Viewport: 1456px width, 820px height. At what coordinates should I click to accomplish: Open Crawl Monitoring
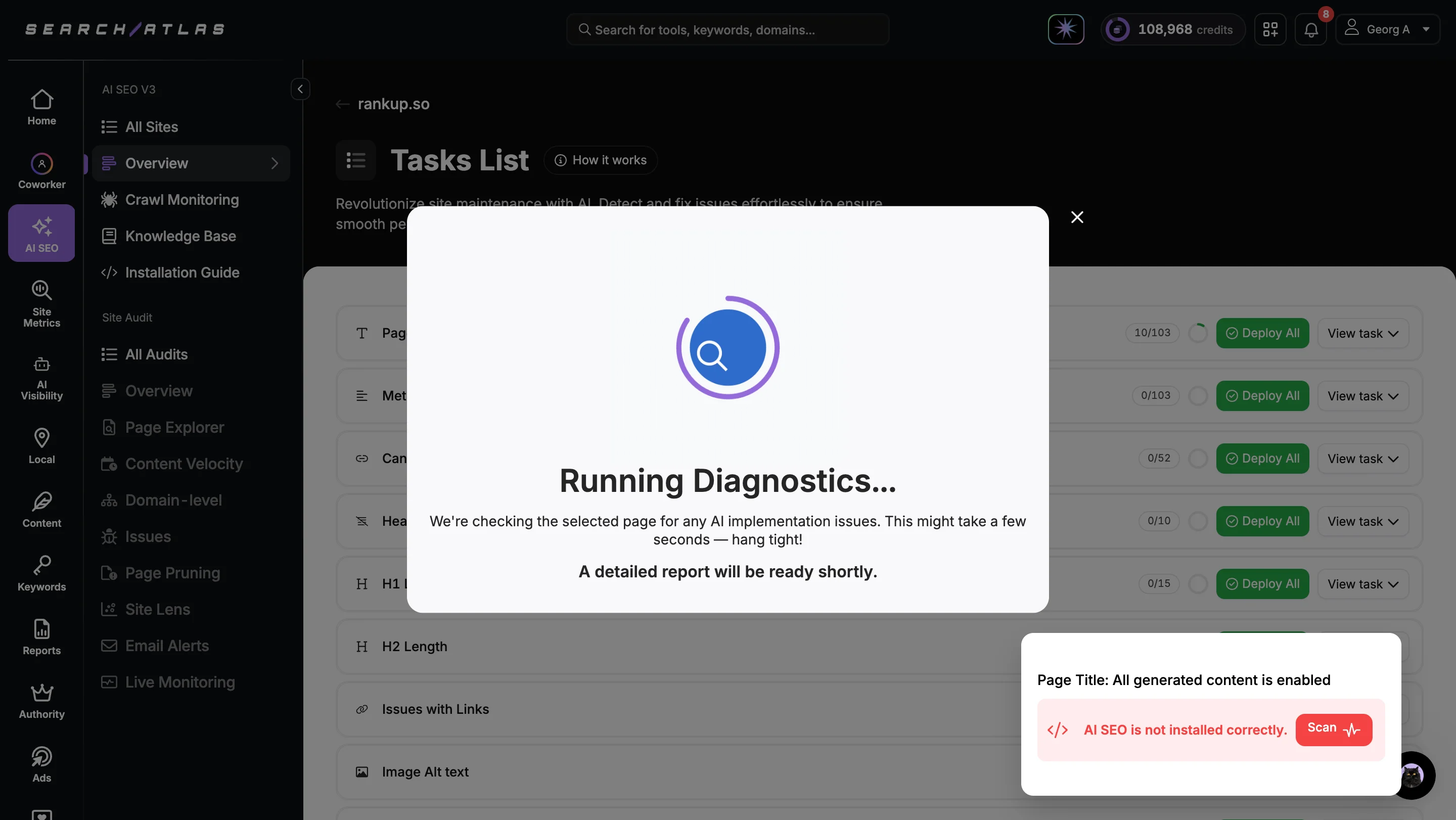[191, 200]
